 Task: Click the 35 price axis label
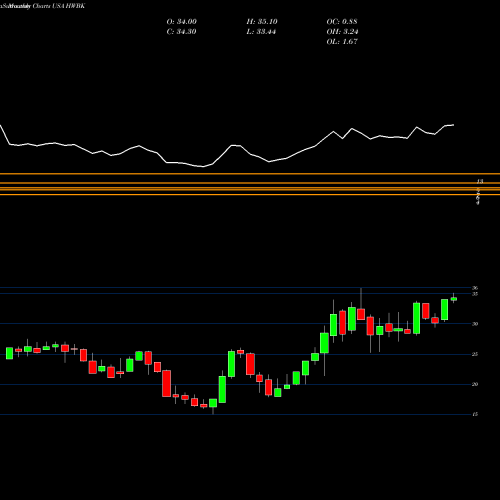pyautogui.click(x=475, y=294)
